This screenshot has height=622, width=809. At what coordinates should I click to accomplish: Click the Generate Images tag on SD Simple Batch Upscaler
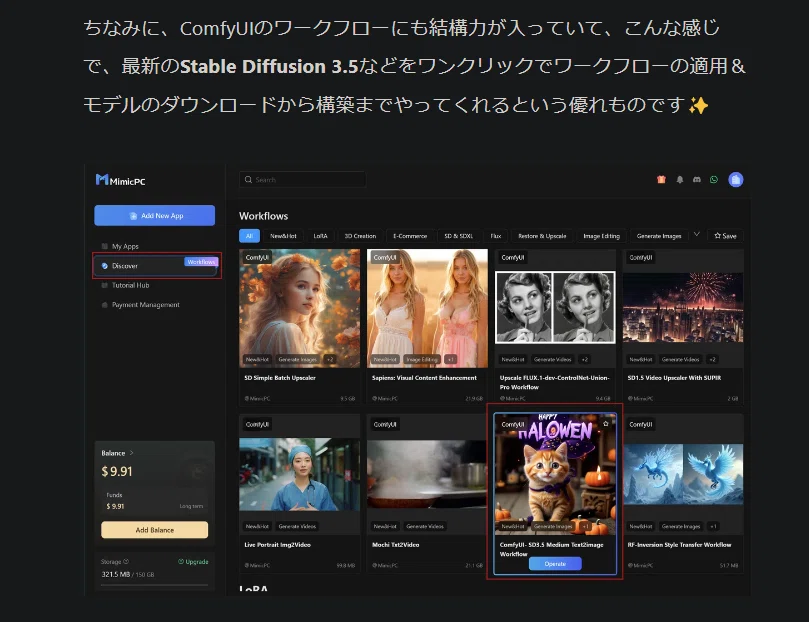(x=298, y=359)
